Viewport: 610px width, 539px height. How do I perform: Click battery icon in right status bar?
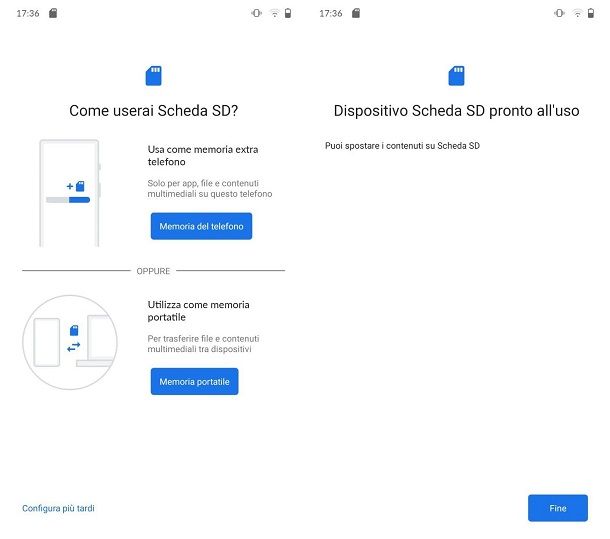click(591, 13)
